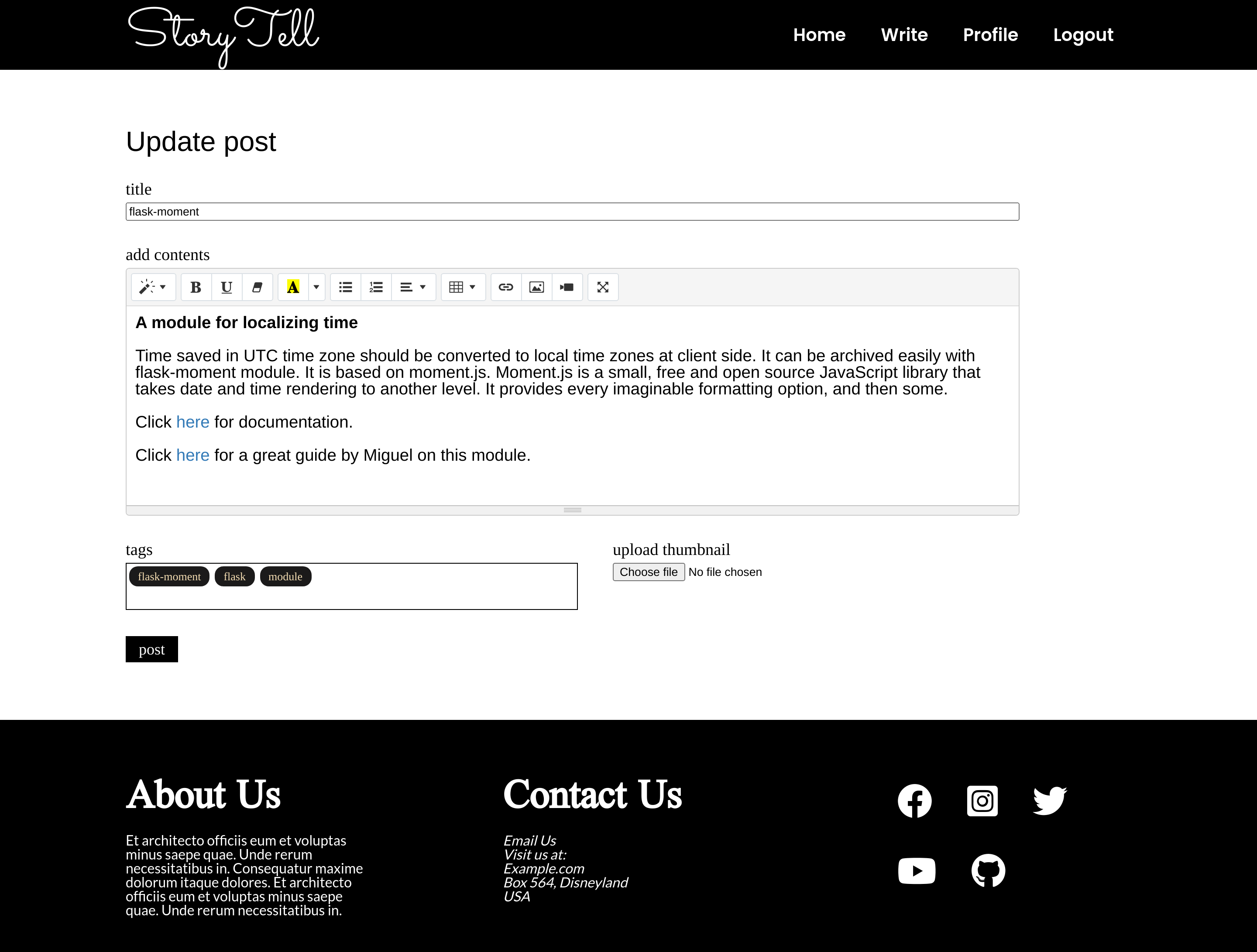Click the title input field
This screenshot has height=952, width=1257.
572,211
